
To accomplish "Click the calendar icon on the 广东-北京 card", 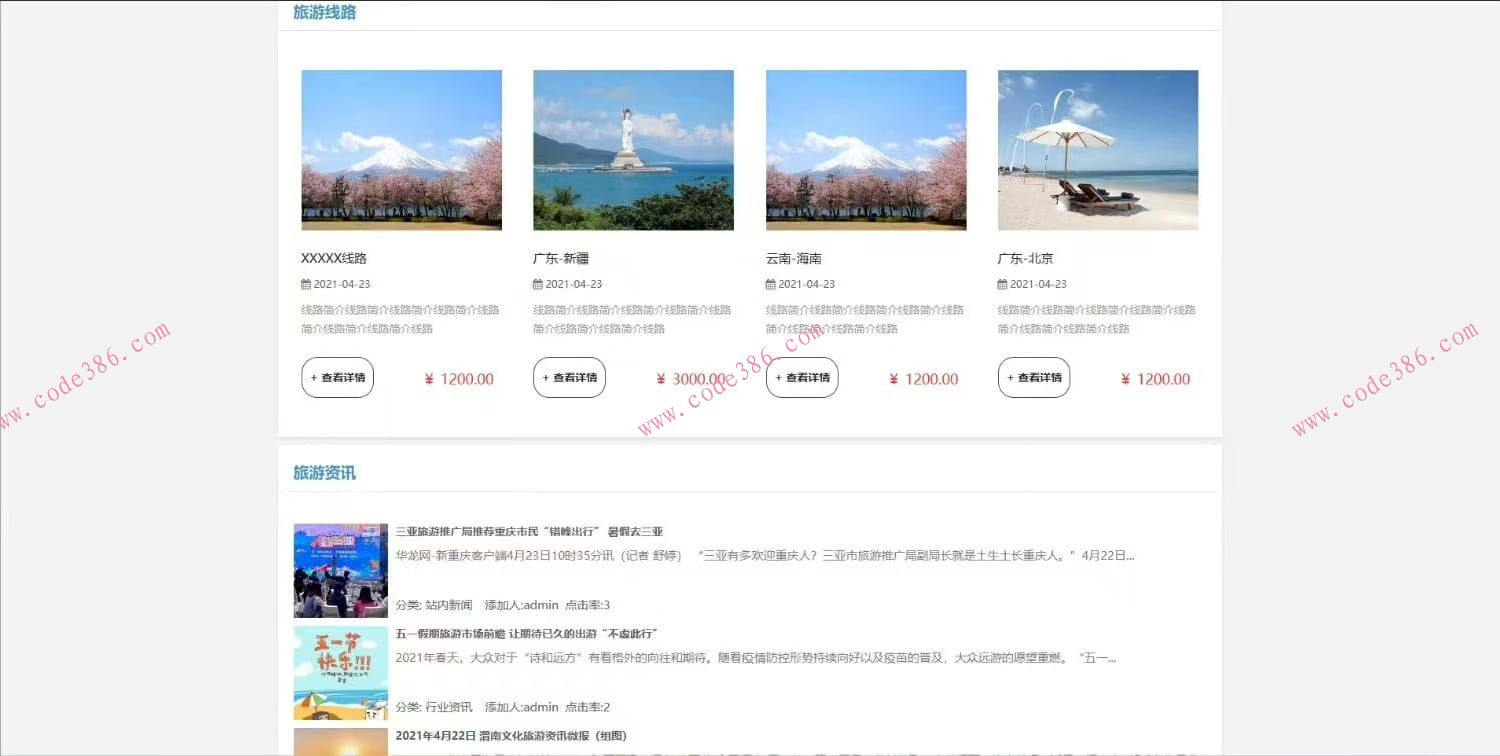I will [x=1002, y=283].
